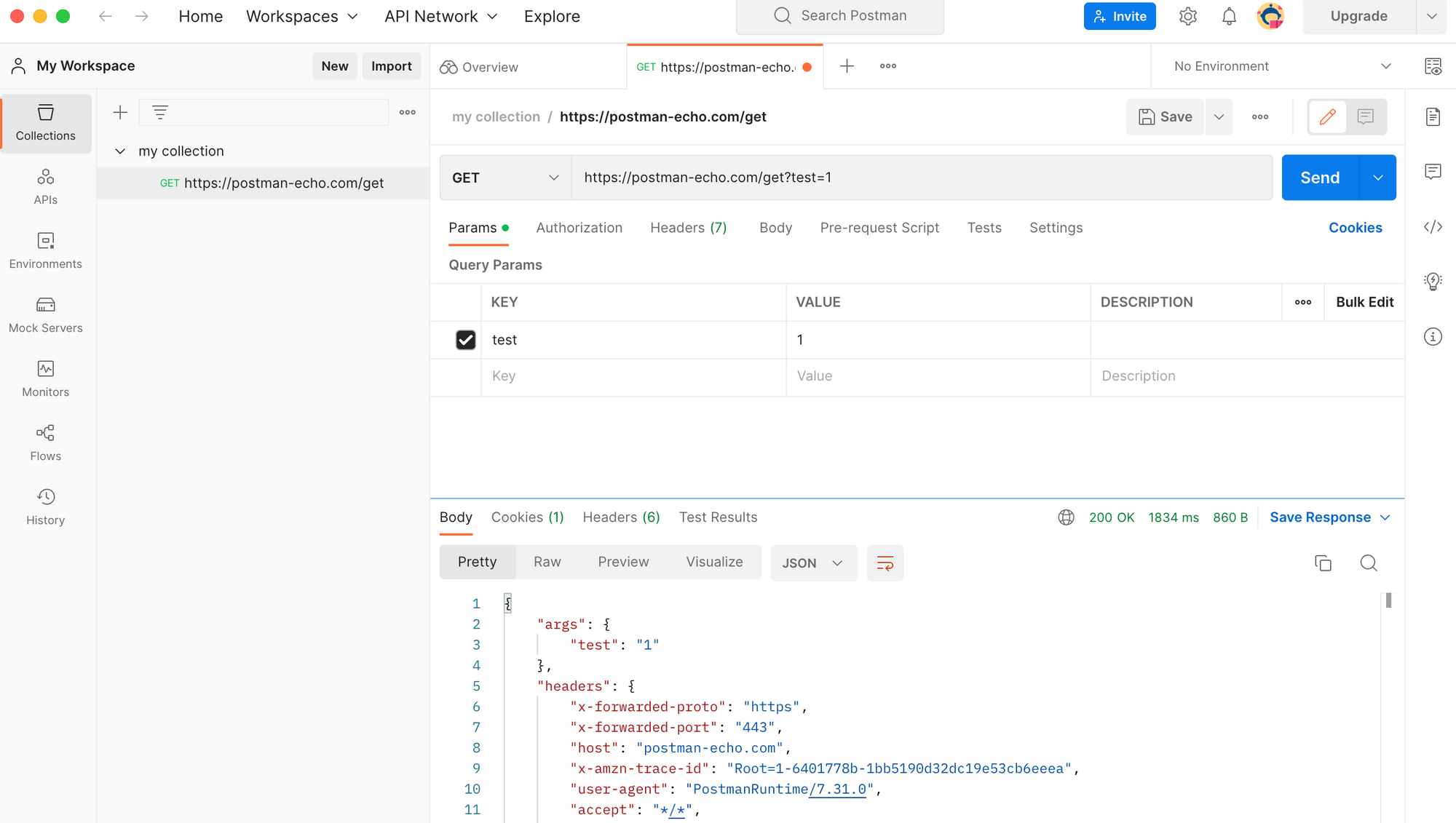The width and height of the screenshot is (1456, 823).
Task: Open the Cookies link
Action: click(1355, 228)
